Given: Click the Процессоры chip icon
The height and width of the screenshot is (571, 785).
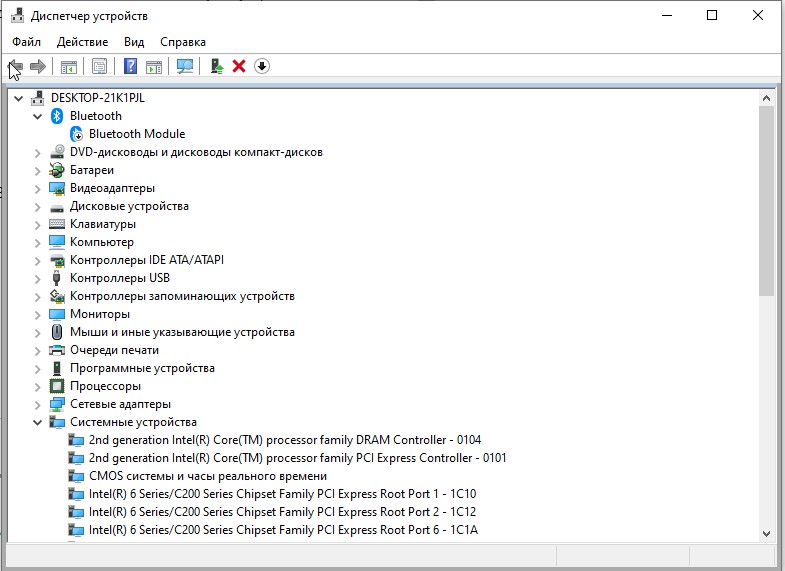Looking at the screenshot, I should (57, 386).
